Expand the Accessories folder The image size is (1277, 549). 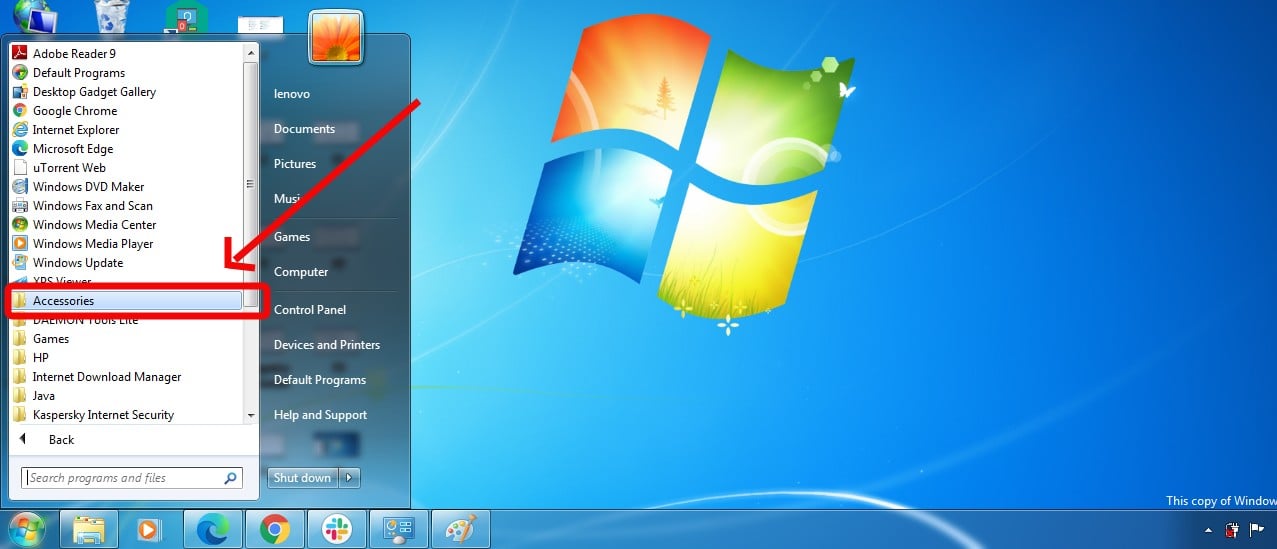pos(125,301)
